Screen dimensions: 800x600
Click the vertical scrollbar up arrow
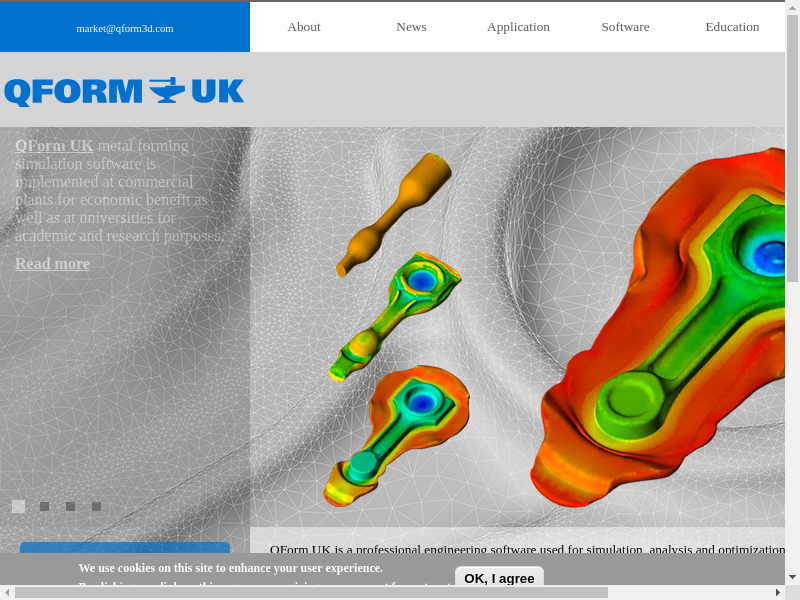[792, 8]
